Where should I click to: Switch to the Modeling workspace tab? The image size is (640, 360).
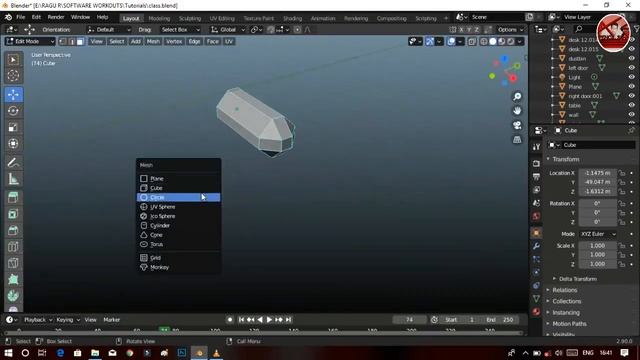pos(159,18)
